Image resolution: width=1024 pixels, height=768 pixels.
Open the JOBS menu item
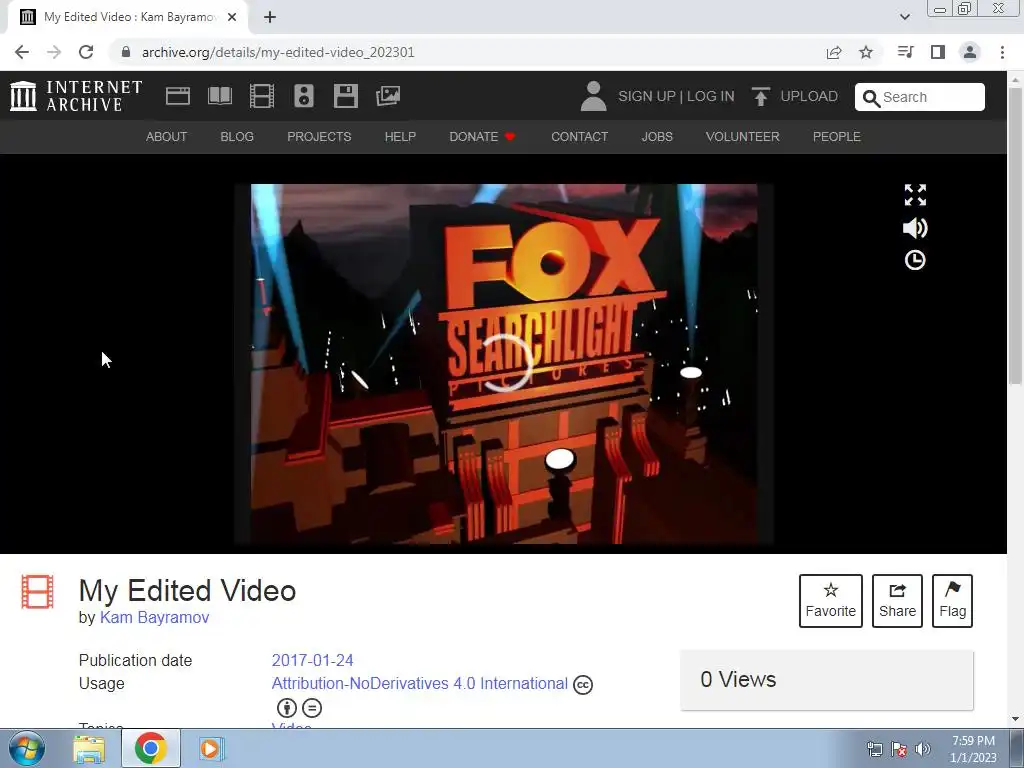point(657,136)
